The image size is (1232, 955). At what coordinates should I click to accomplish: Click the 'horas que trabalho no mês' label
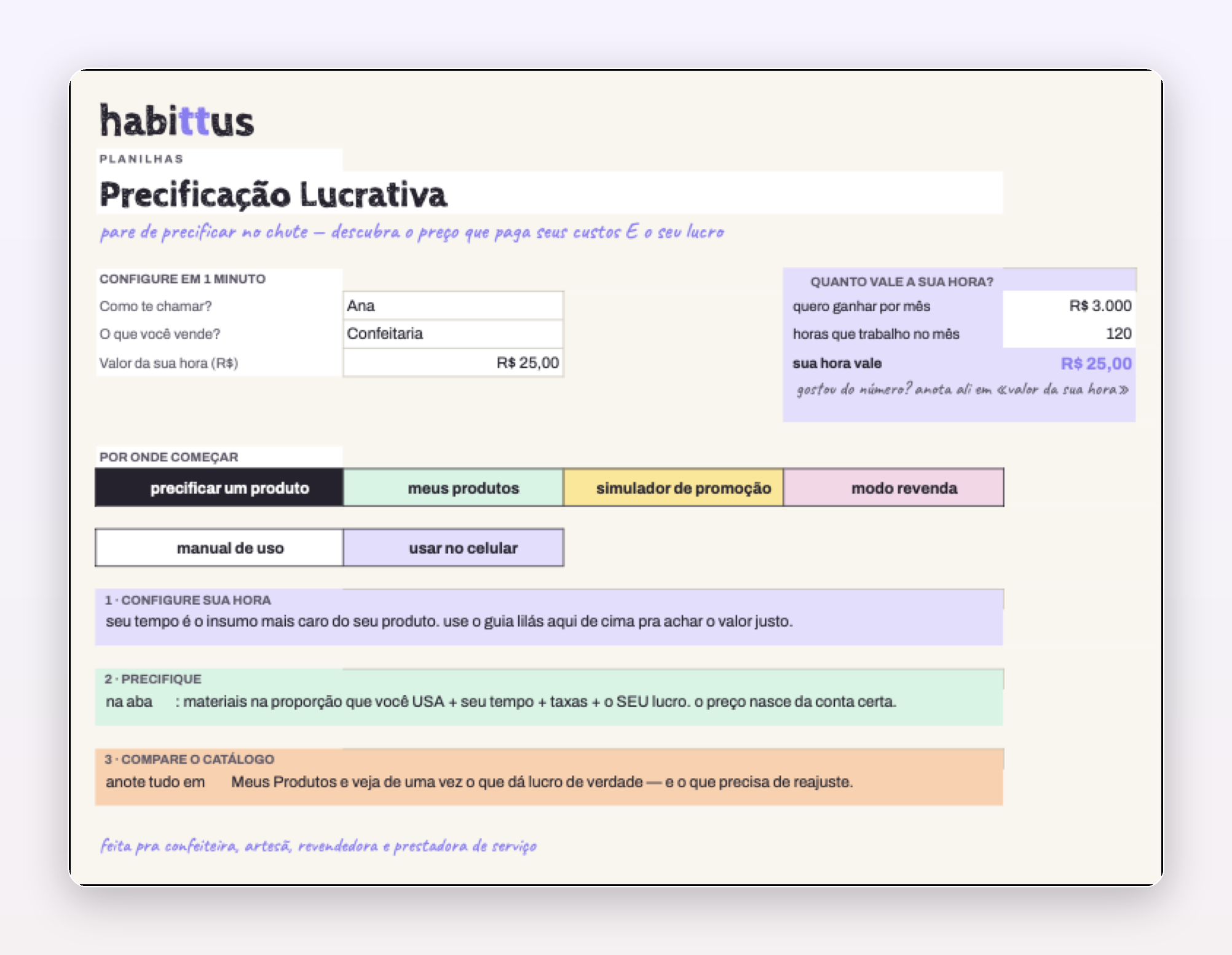click(876, 334)
